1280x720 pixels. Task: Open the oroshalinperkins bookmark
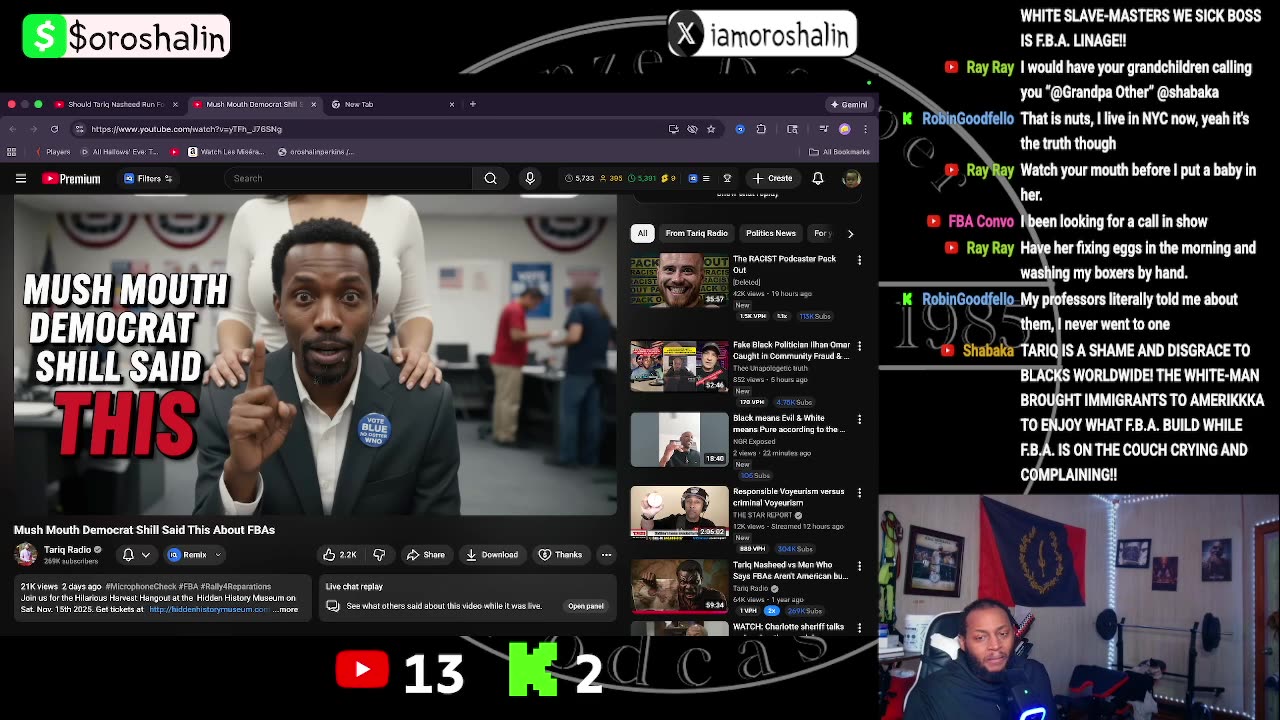pos(317,152)
